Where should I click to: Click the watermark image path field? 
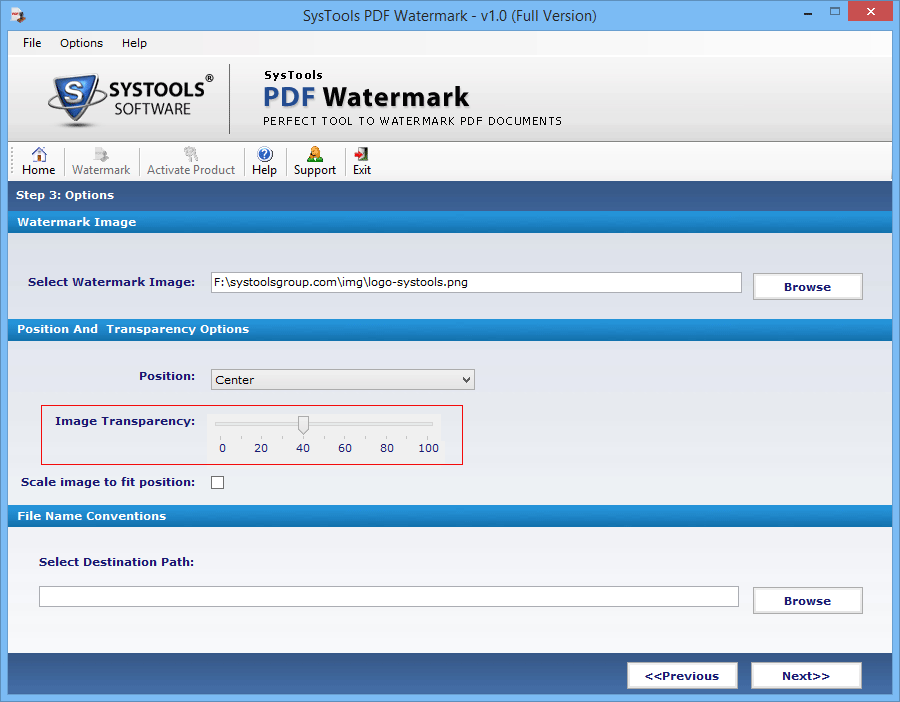coord(476,282)
